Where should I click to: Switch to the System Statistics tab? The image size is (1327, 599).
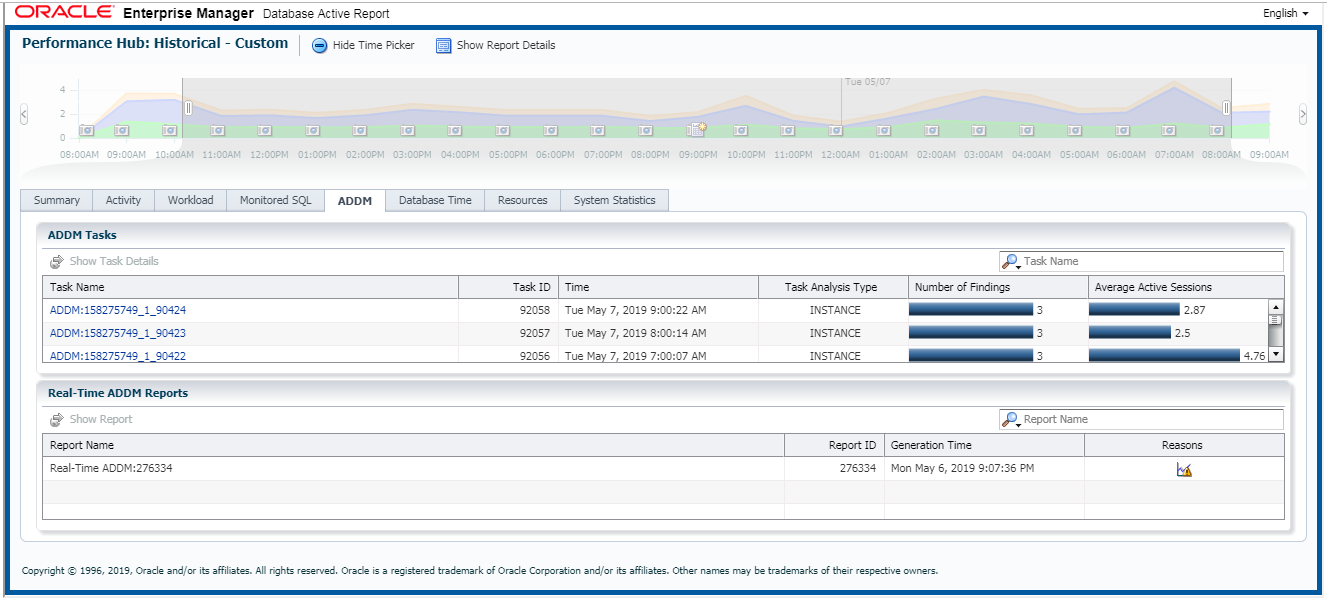click(x=614, y=200)
